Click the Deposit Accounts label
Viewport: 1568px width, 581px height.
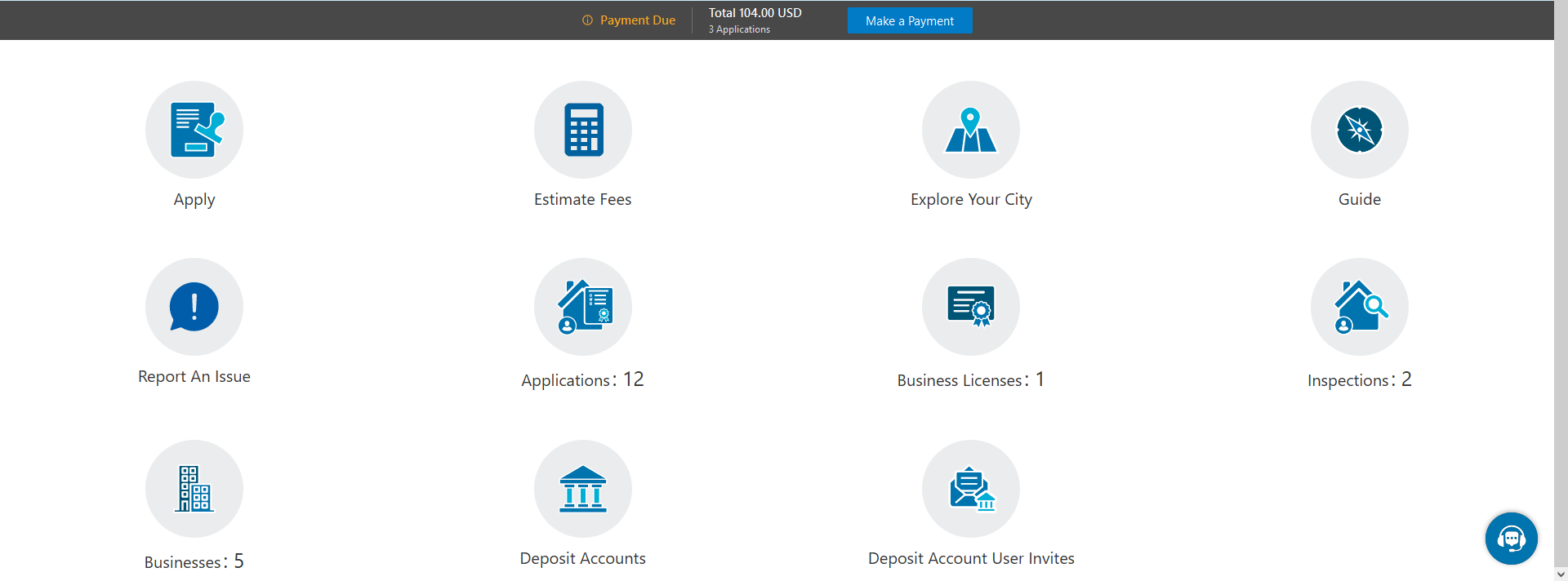(x=583, y=558)
